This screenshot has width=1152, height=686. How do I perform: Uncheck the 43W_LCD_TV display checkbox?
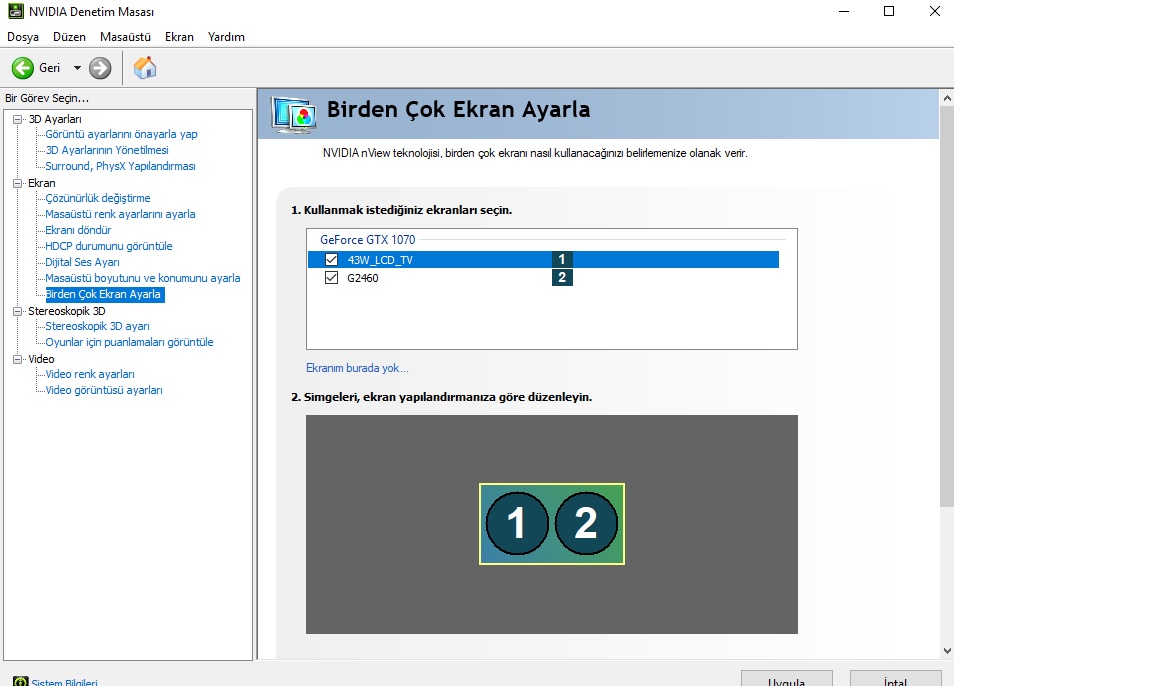click(331, 259)
